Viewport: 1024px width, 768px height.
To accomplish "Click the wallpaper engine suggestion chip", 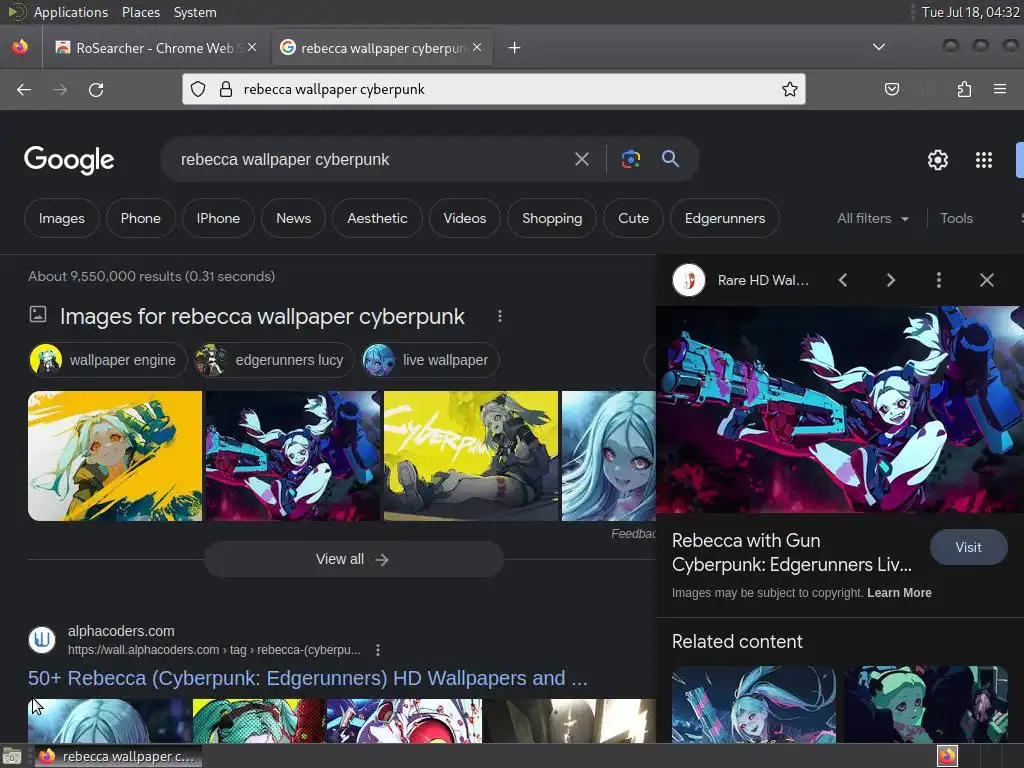I will tap(108, 360).
